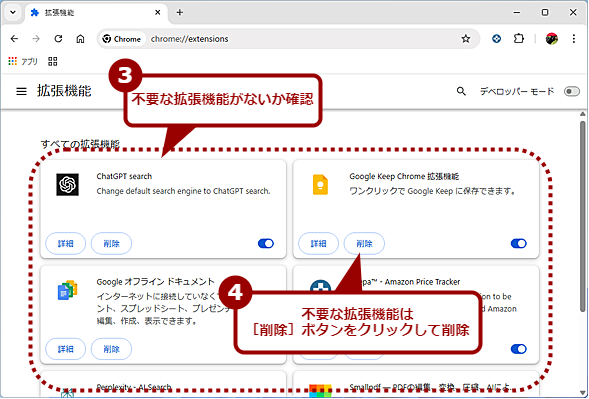Open a new tab with plus button
The image size is (589, 399).
pos(180,12)
